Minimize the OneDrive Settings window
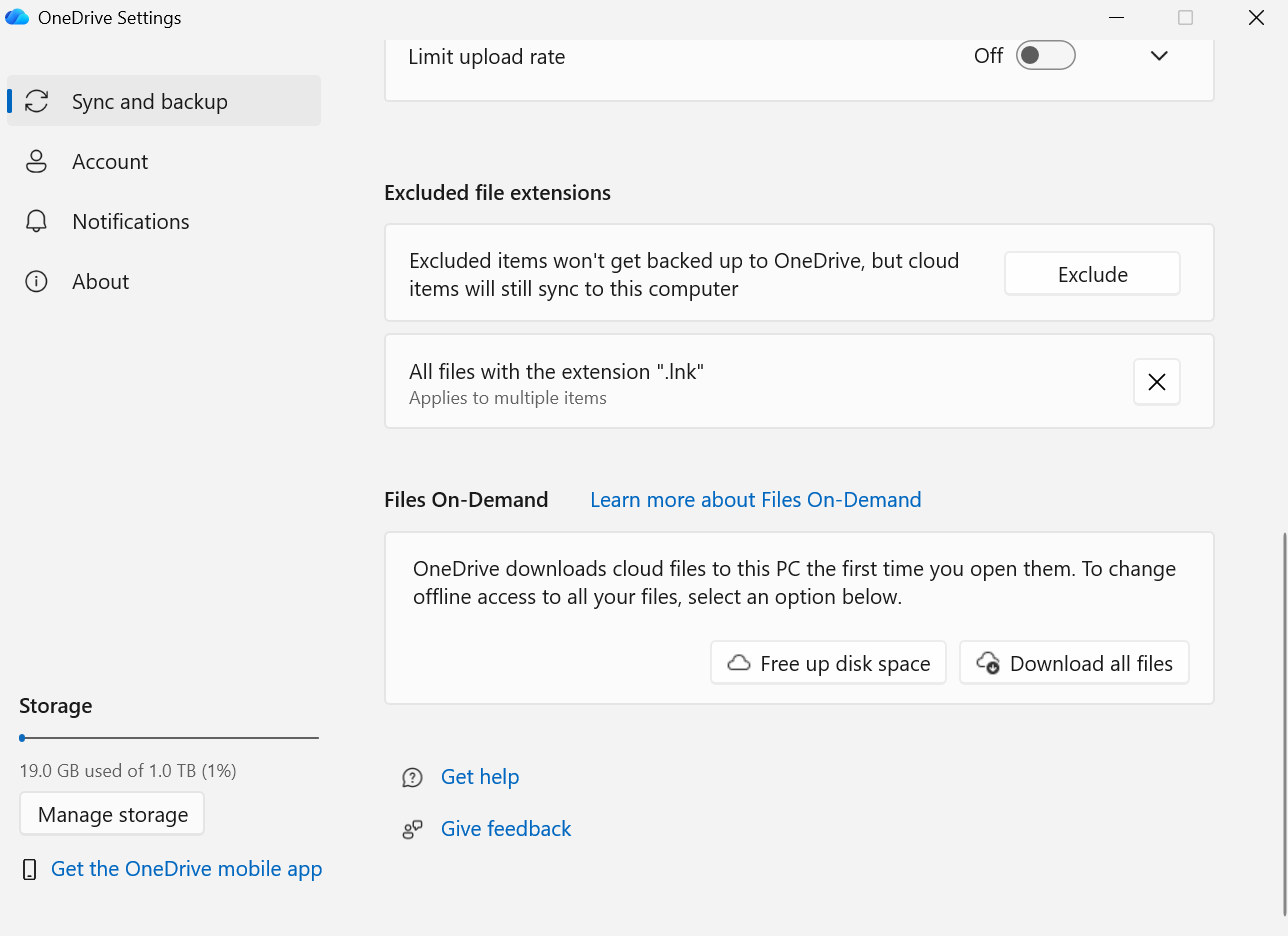 1115,17
